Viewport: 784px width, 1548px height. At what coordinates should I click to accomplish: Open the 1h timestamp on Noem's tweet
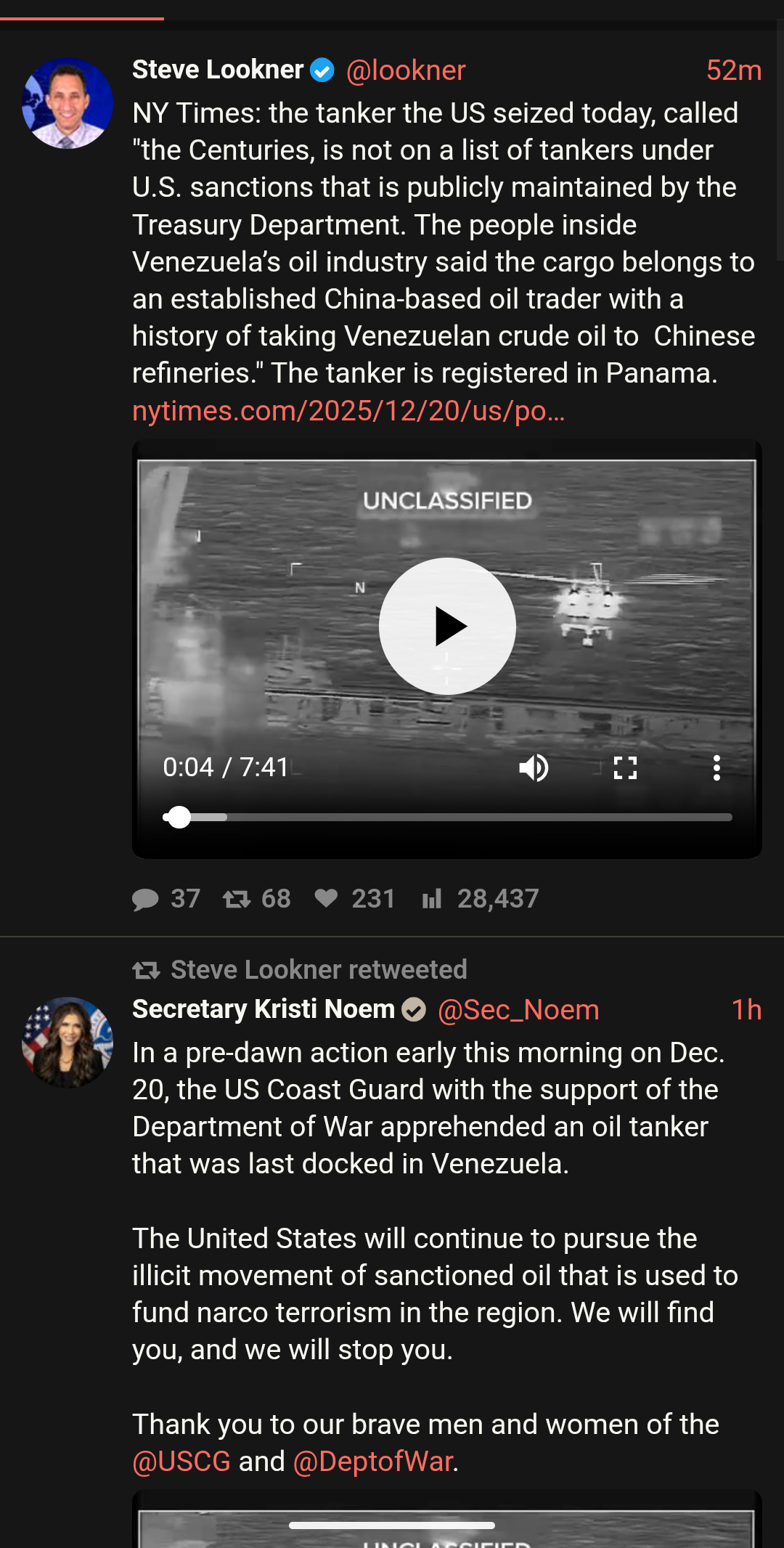[746, 1010]
